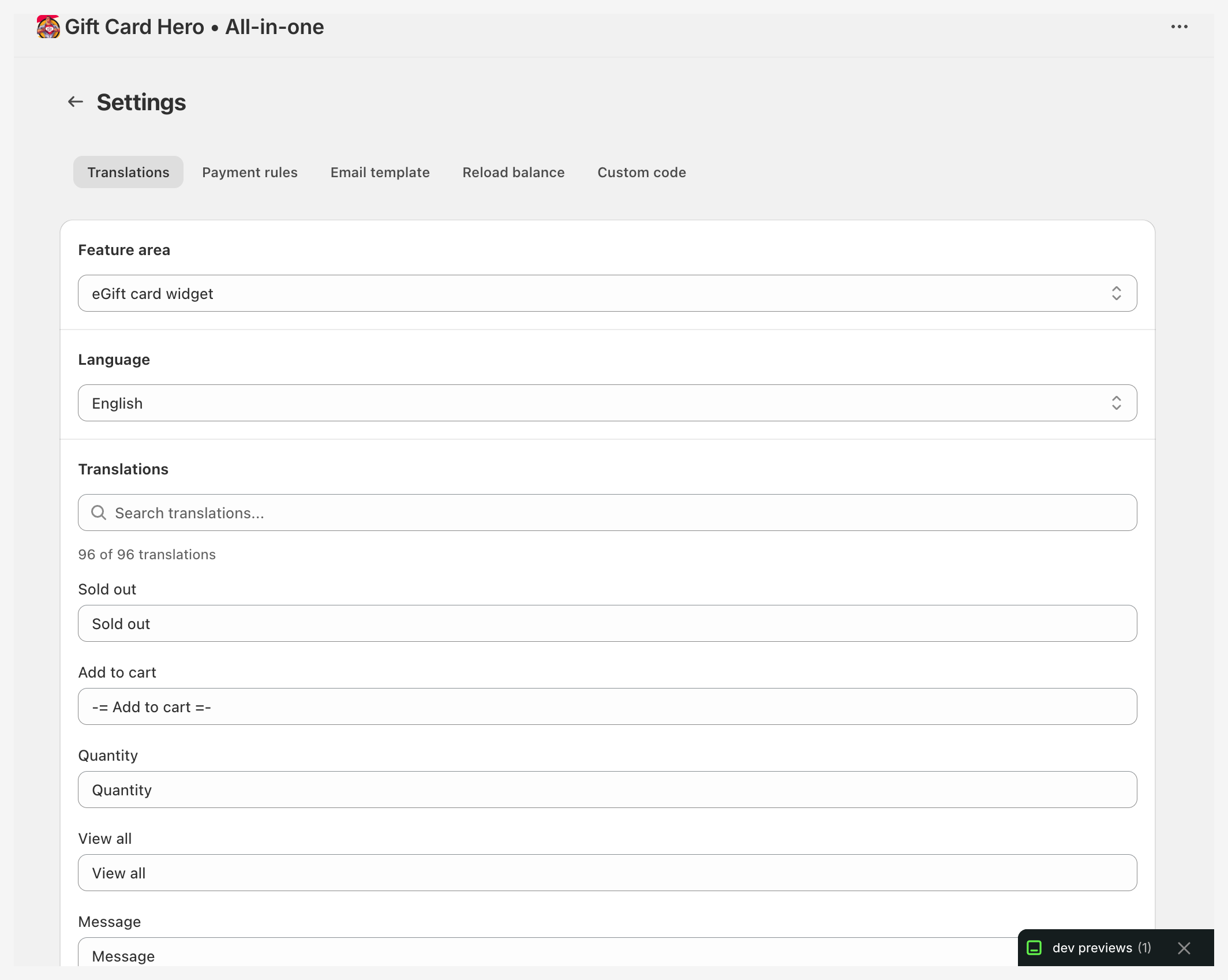
Task: Open the Language dropdown showing English
Action: pyautogui.click(x=606, y=402)
